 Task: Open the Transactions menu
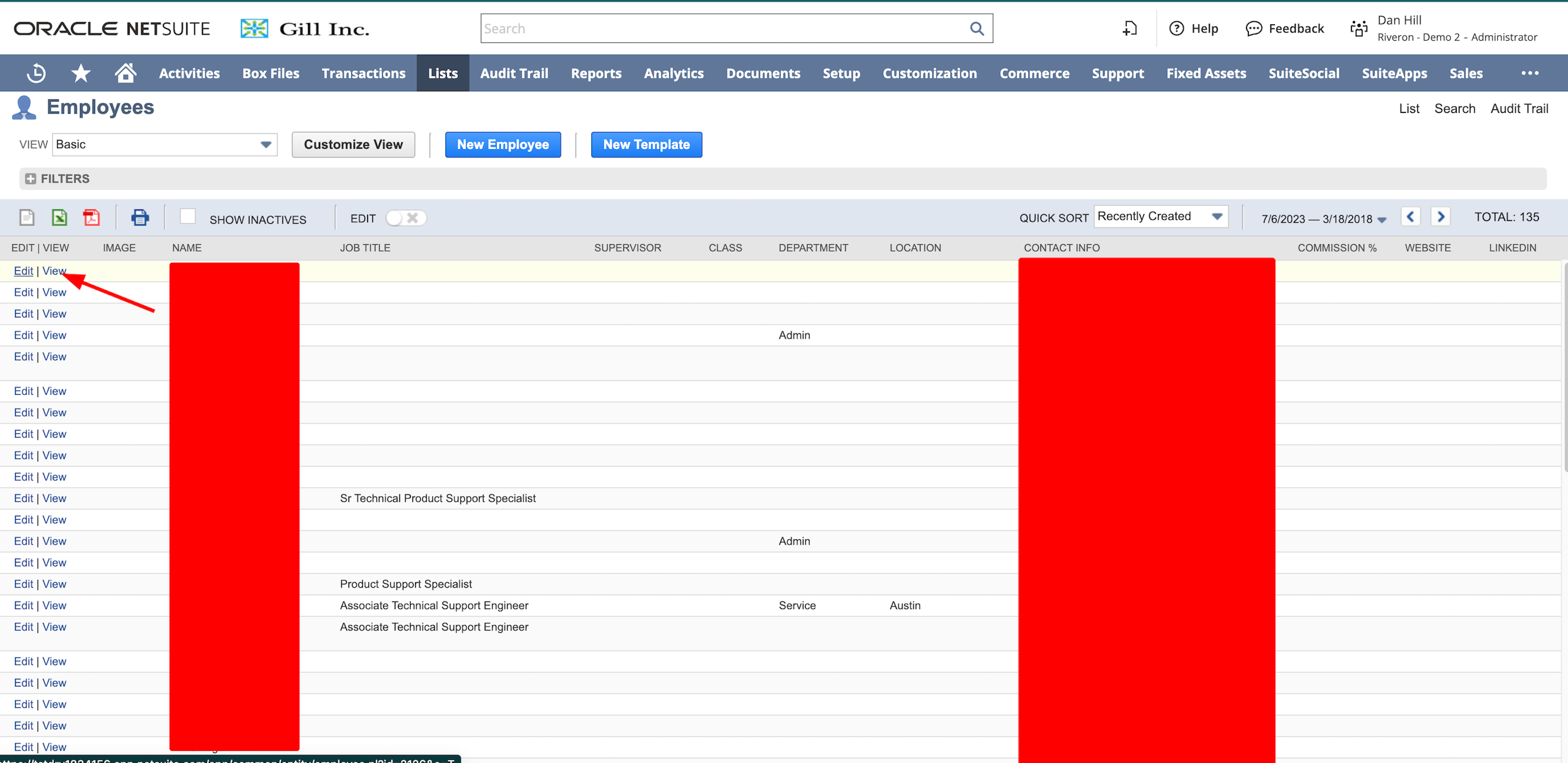tap(363, 73)
